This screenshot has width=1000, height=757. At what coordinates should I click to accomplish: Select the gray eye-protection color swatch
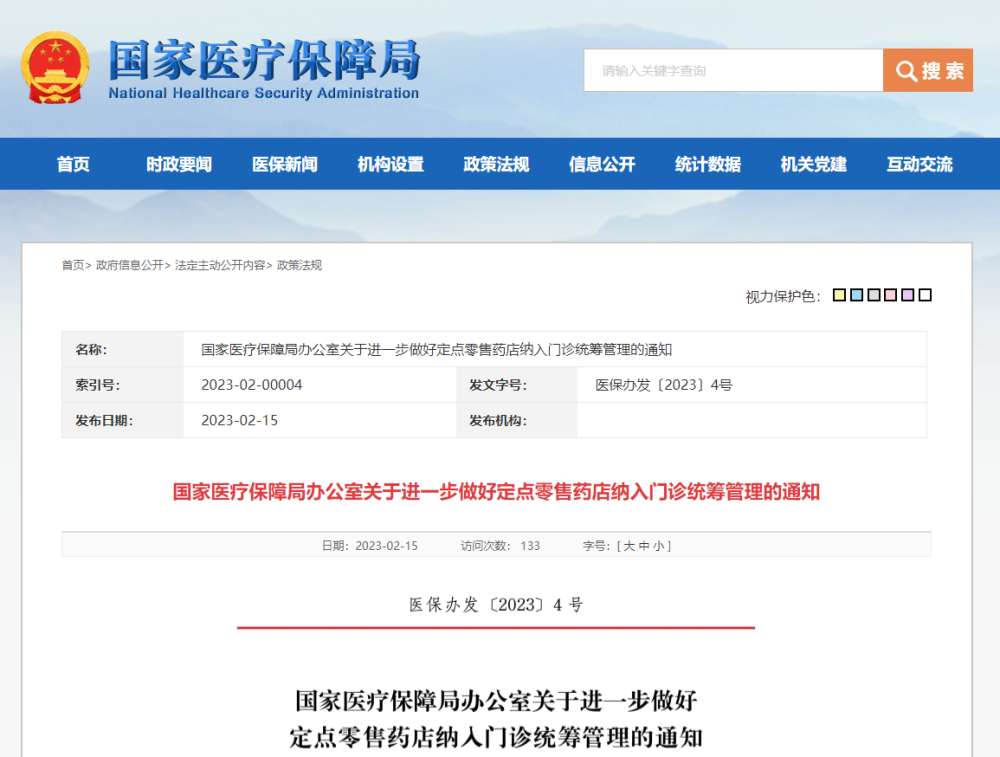pos(874,295)
